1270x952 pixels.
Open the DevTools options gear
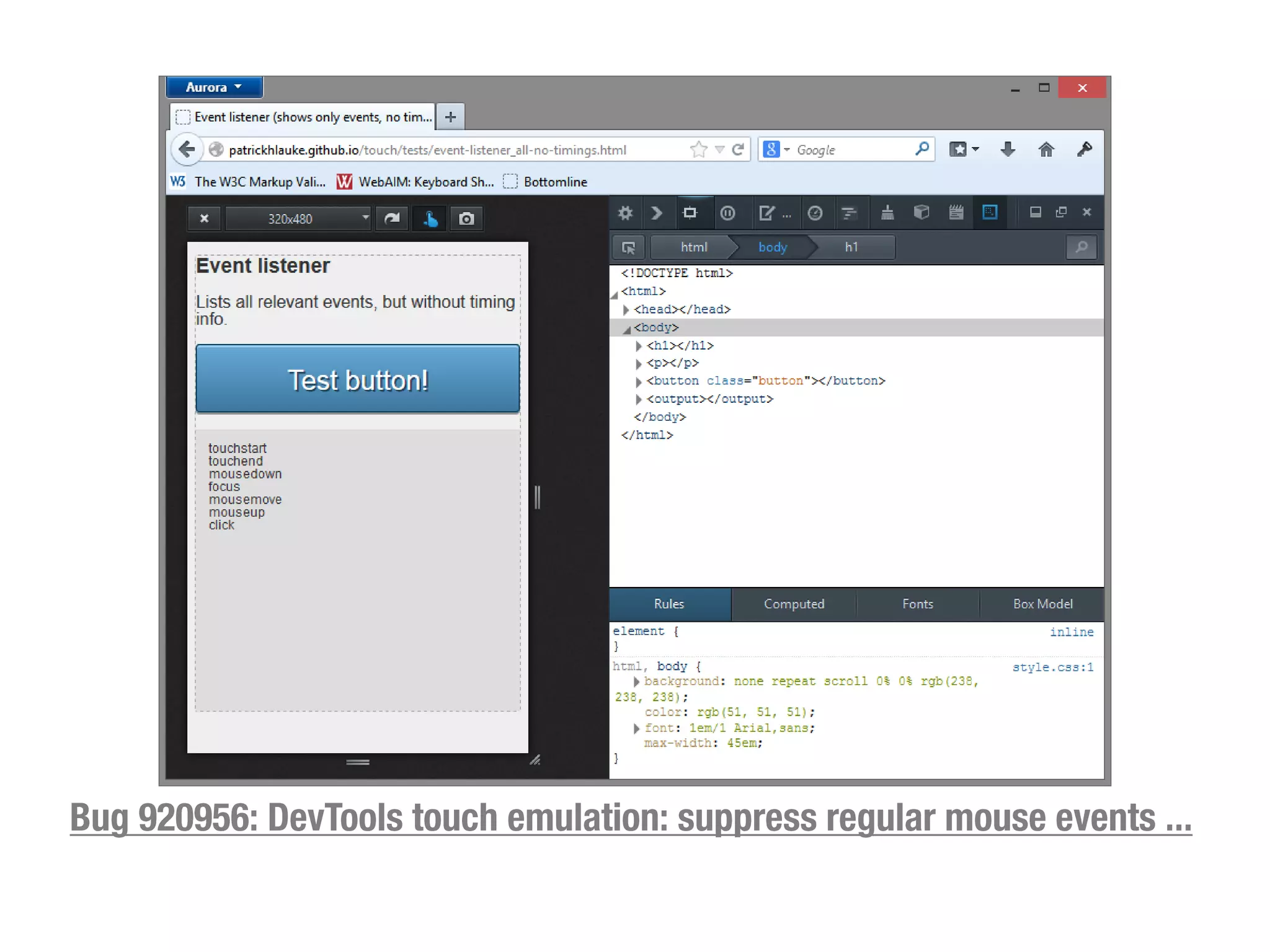[x=625, y=213]
